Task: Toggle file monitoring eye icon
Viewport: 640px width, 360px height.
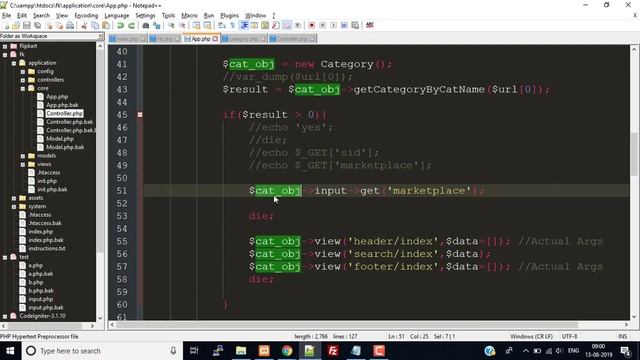Action: pyautogui.click(x=298, y=25)
